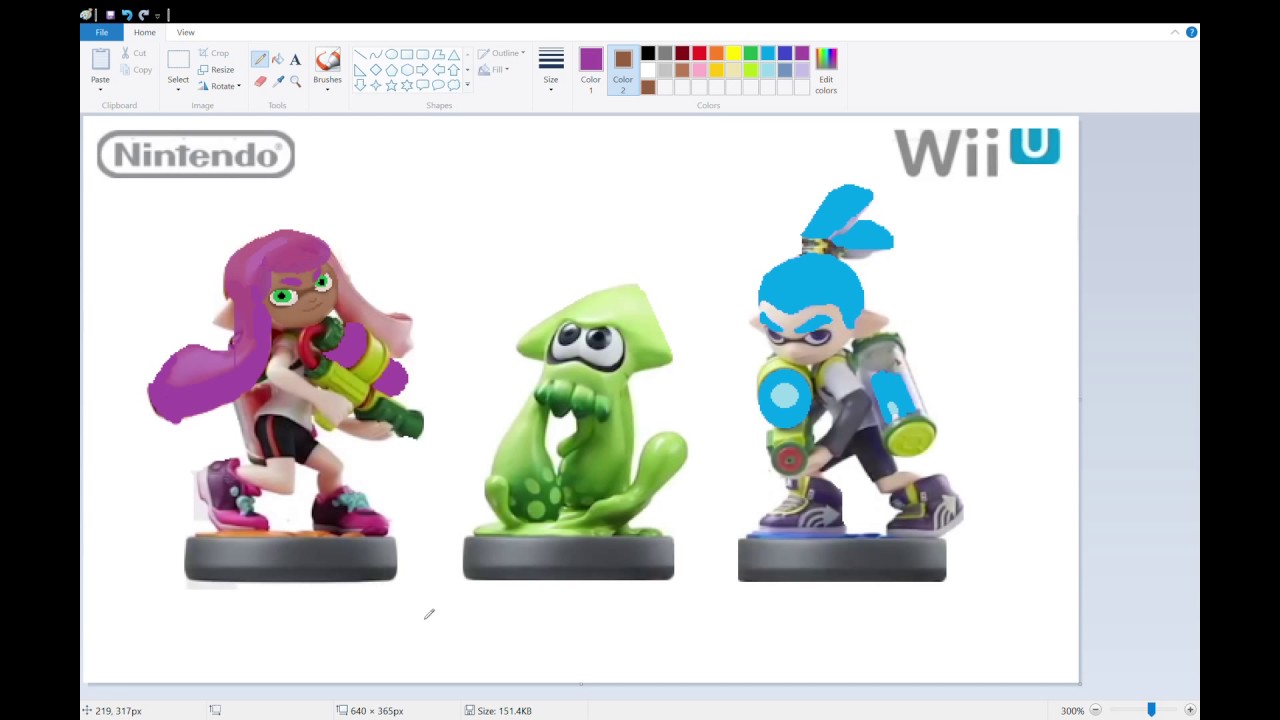Click the Save icon in quick access toolbar
Image resolution: width=1280 pixels, height=720 pixels.
[x=110, y=15]
